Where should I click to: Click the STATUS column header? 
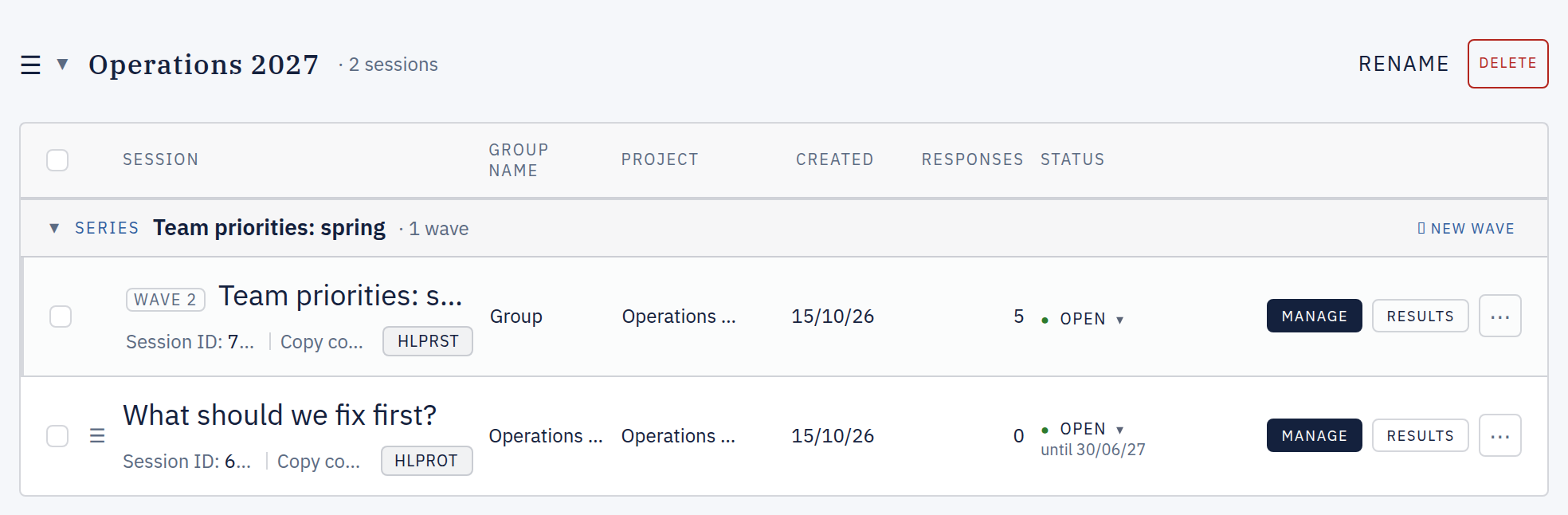click(x=1072, y=159)
